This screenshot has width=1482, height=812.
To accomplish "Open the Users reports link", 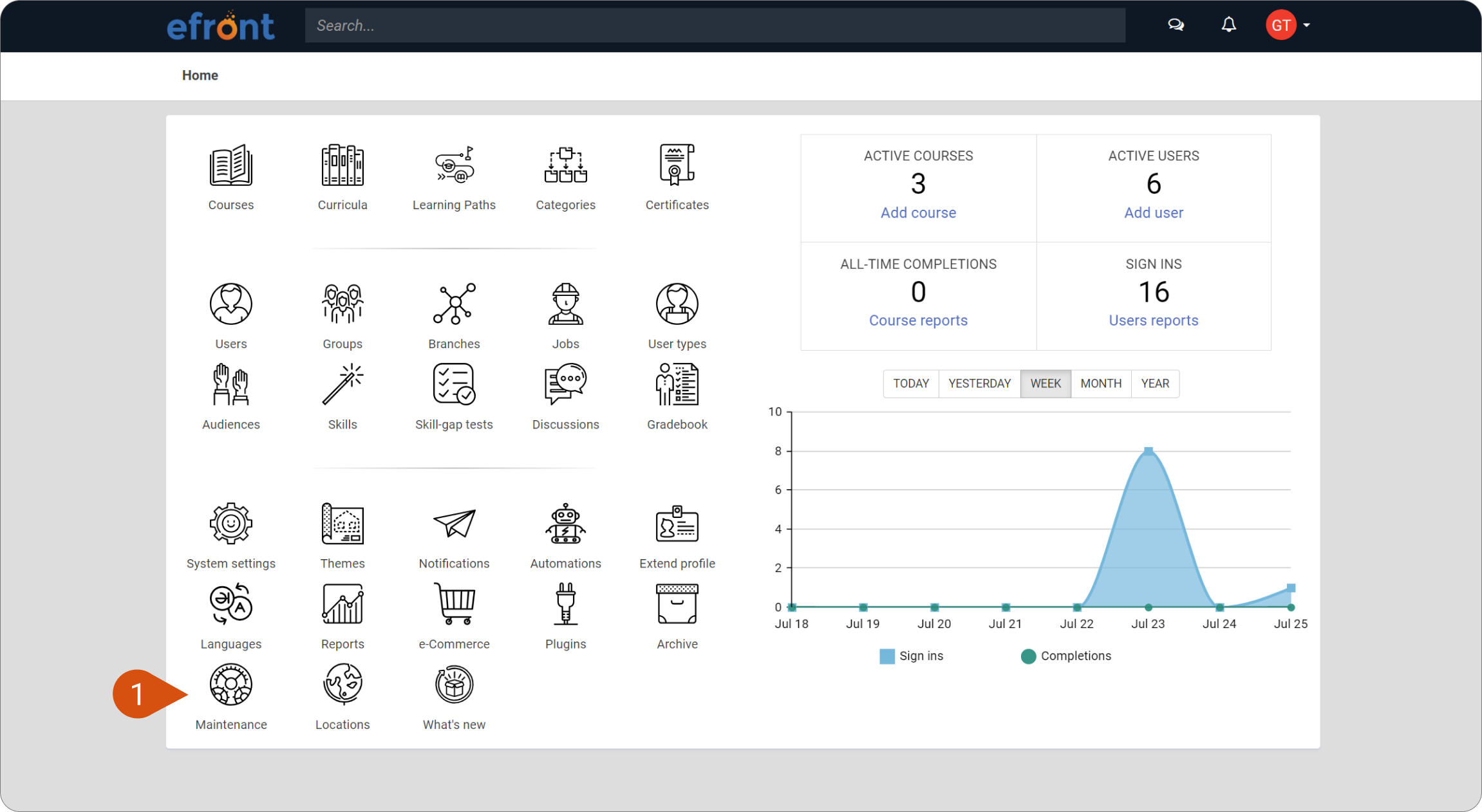I will tap(1153, 320).
